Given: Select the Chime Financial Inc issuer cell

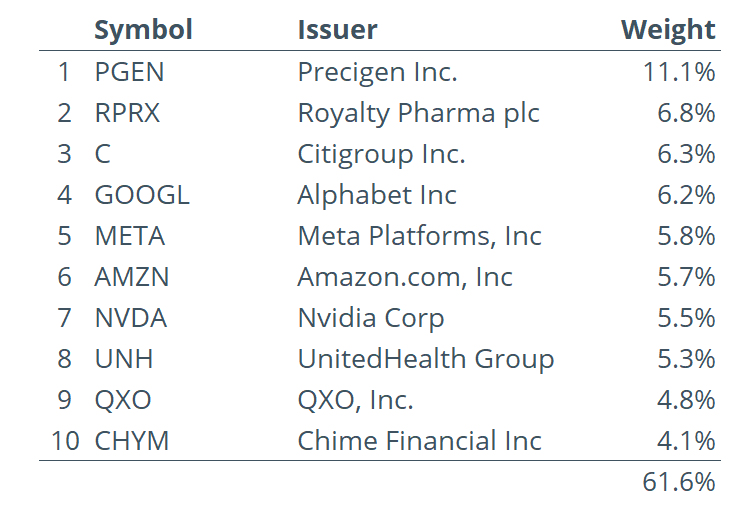Looking at the screenshot, I should point(419,441).
